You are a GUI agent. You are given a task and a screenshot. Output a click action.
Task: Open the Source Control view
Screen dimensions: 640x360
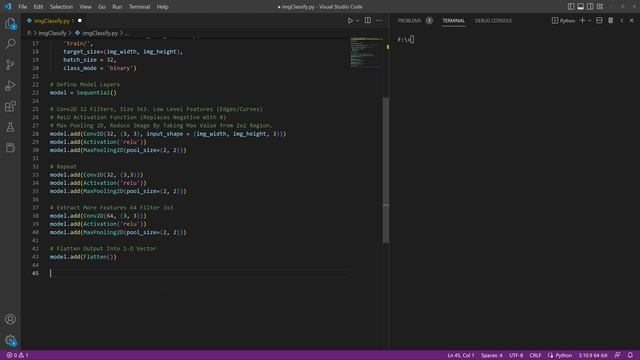pos(10,64)
